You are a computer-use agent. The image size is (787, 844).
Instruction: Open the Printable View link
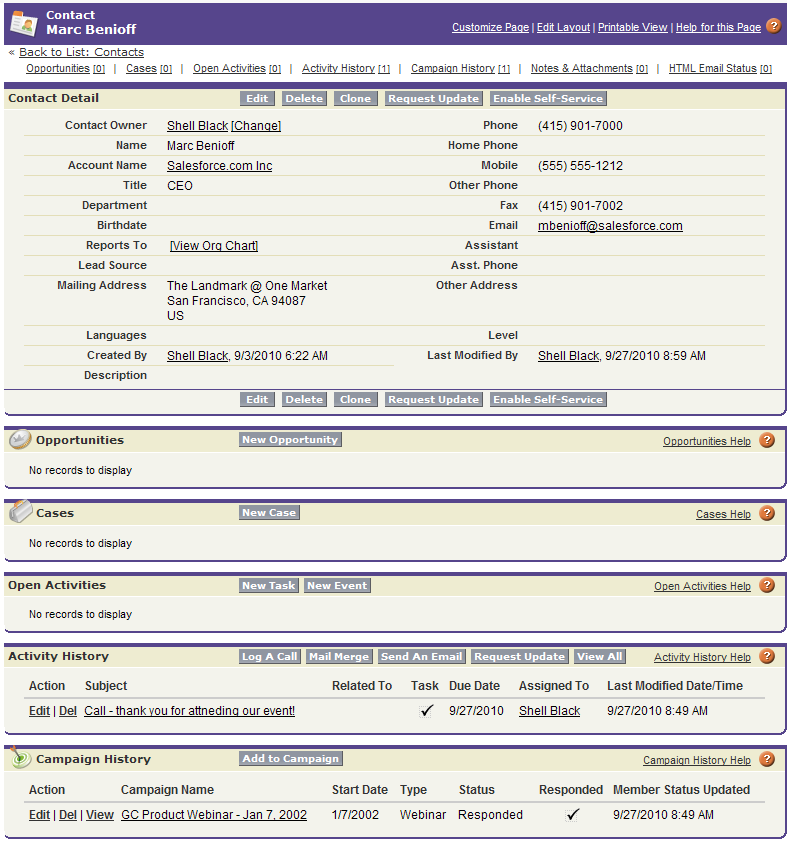(633, 27)
